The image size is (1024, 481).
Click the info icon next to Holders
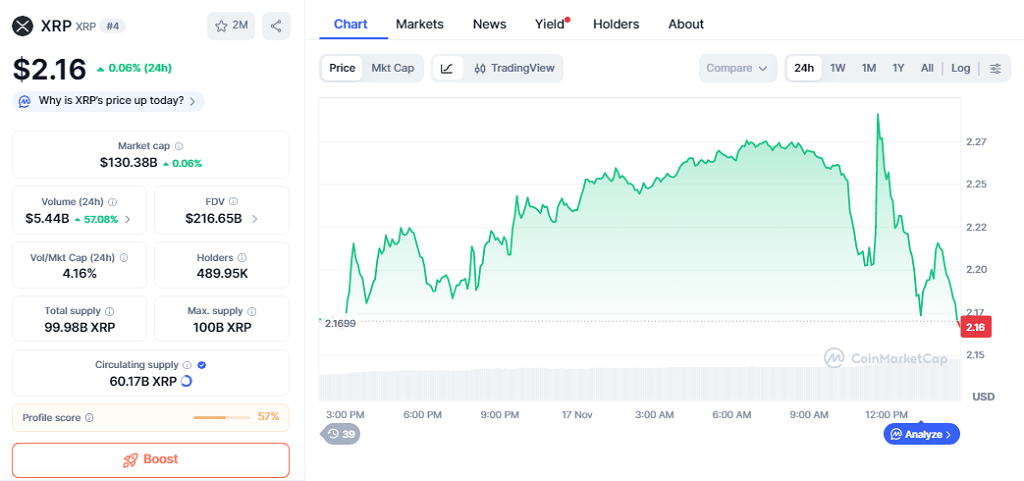pos(242,258)
